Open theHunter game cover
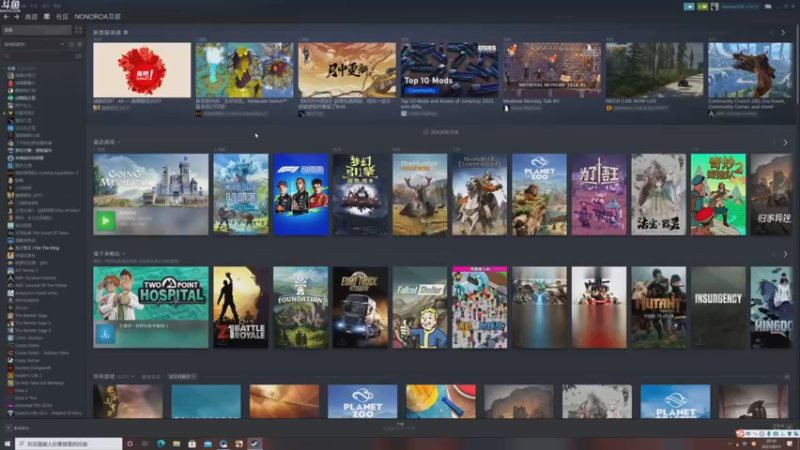 coord(420,194)
